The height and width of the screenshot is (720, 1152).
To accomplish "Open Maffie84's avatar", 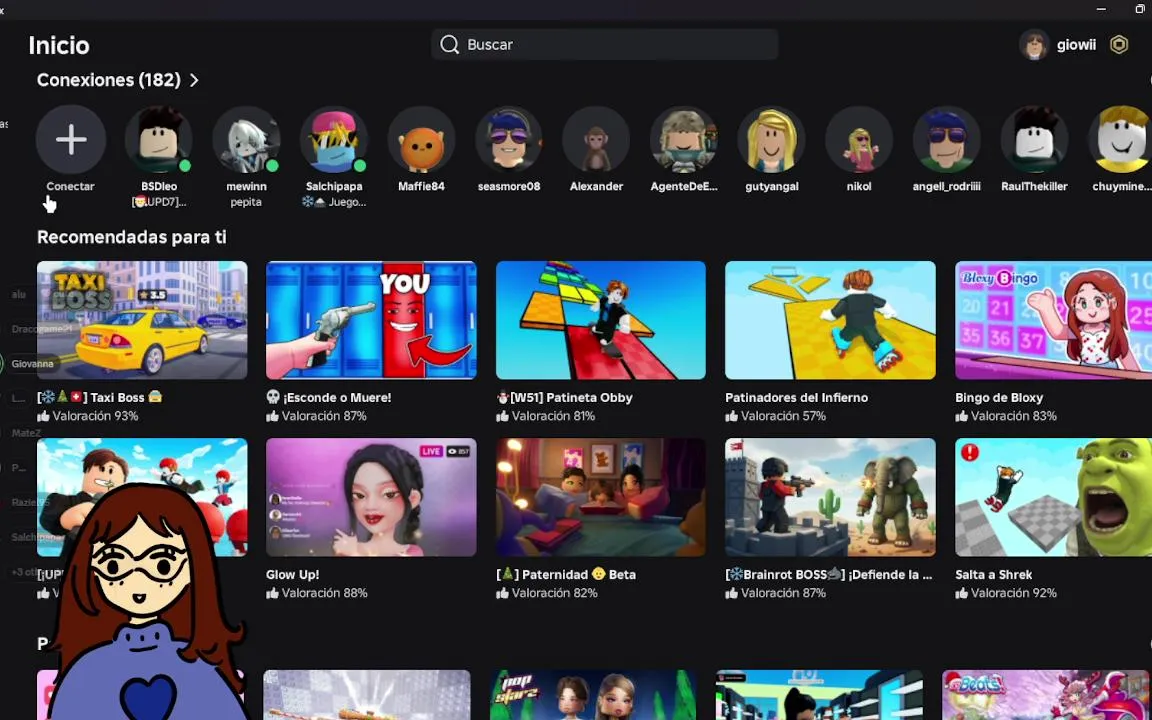I will pos(421,140).
